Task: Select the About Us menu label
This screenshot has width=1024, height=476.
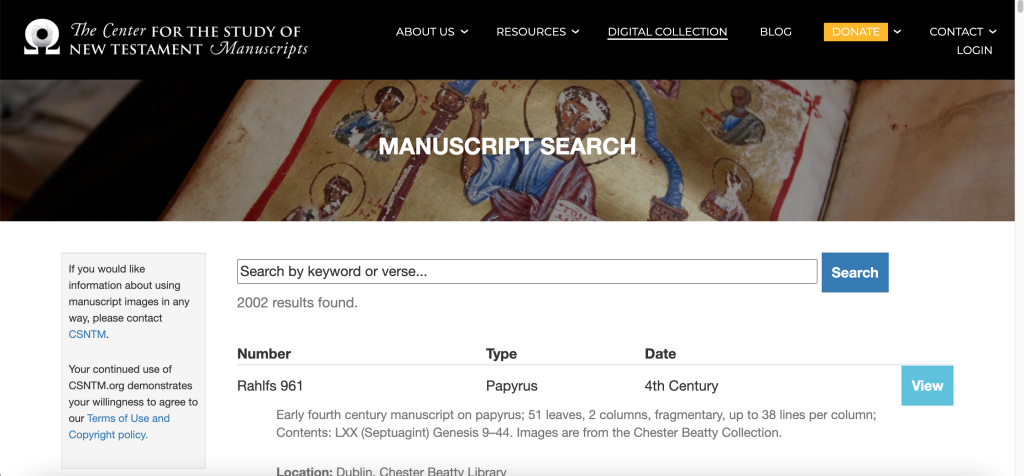Action: pyautogui.click(x=425, y=32)
